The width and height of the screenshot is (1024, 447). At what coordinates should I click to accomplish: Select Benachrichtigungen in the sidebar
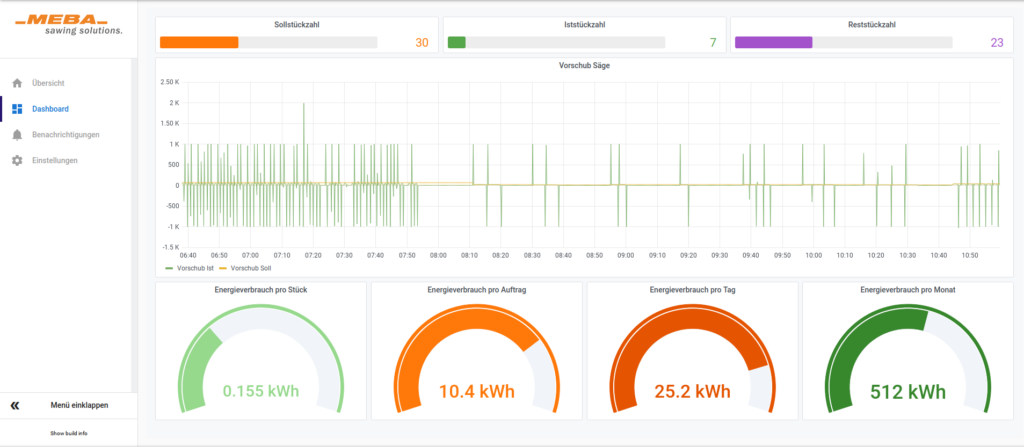pyautogui.click(x=65, y=134)
